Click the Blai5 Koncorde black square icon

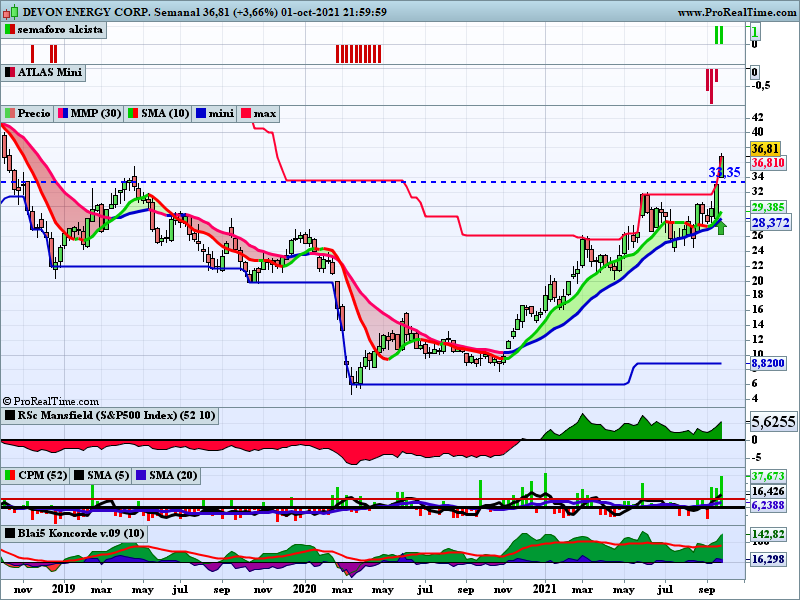tap(10, 534)
